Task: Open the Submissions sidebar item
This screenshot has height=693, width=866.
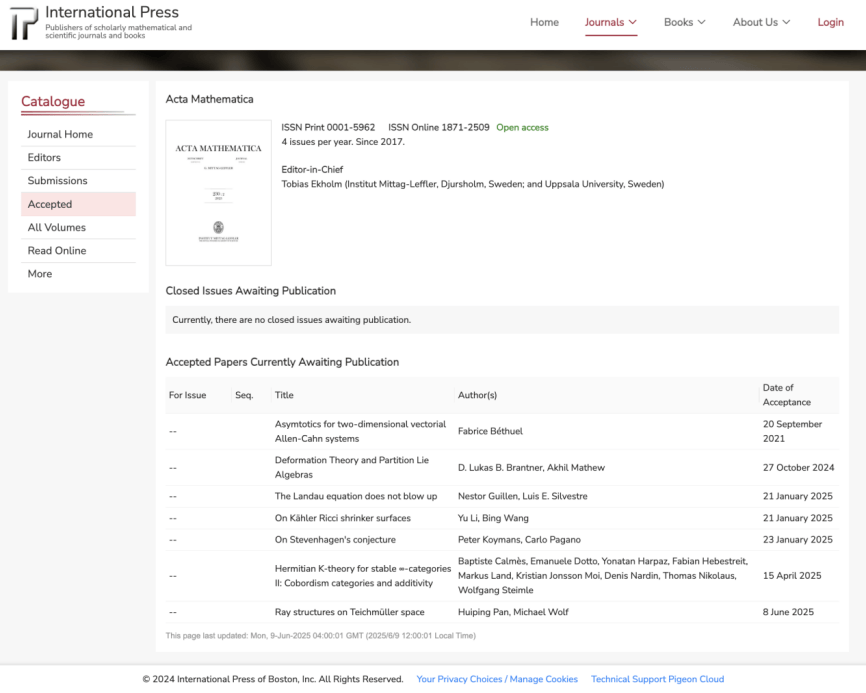Action: pyautogui.click(x=57, y=181)
